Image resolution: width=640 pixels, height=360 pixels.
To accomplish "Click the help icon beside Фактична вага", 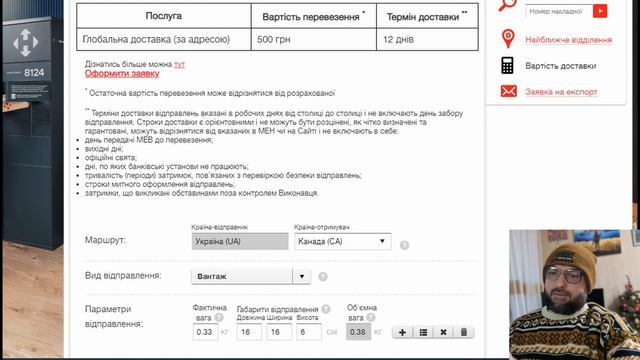I will point(219,317).
